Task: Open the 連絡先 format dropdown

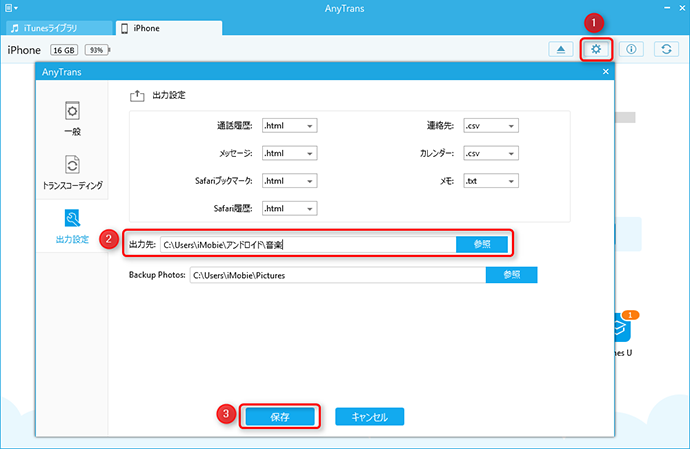Action: [491, 125]
